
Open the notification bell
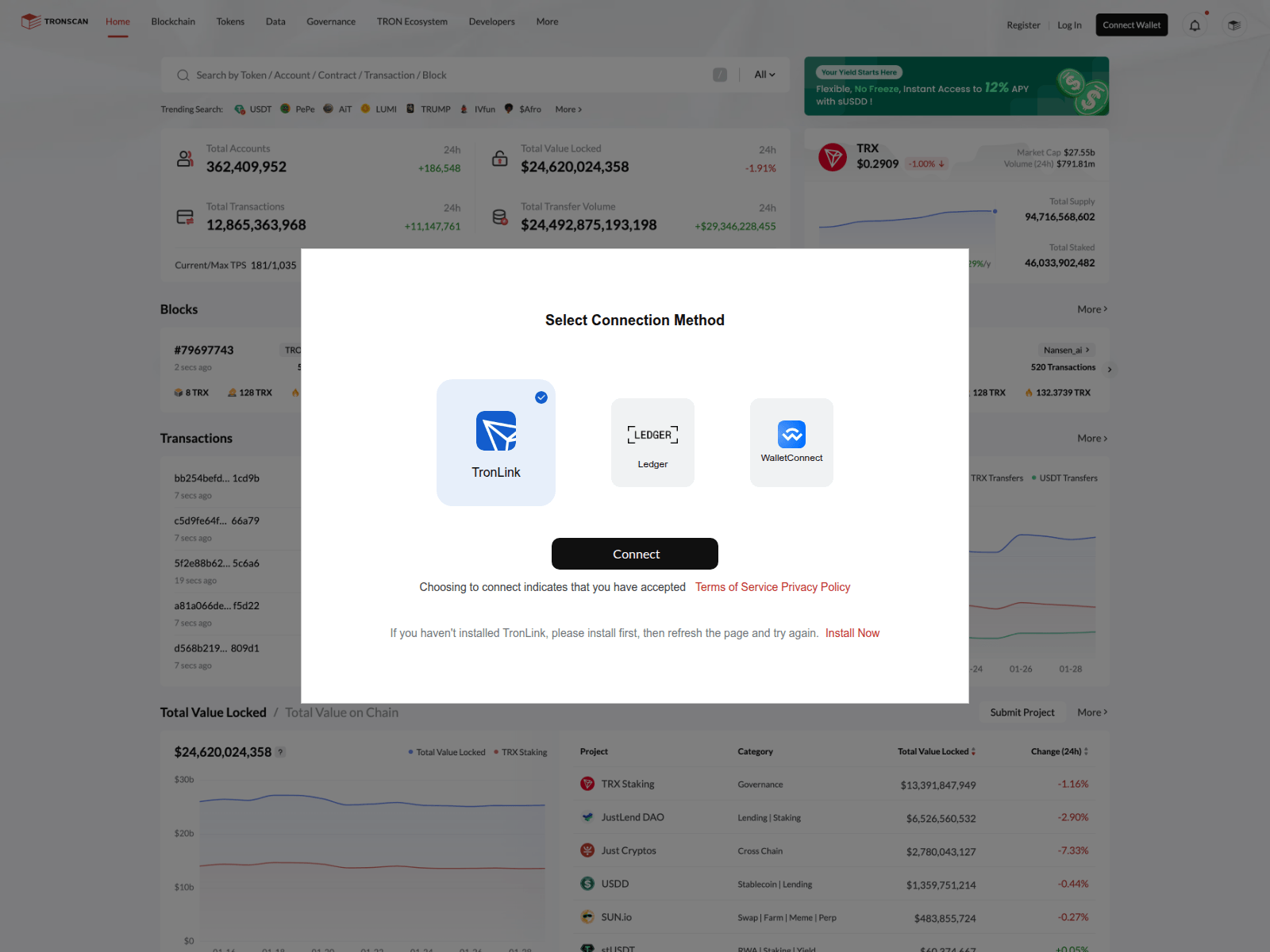[x=1195, y=25]
